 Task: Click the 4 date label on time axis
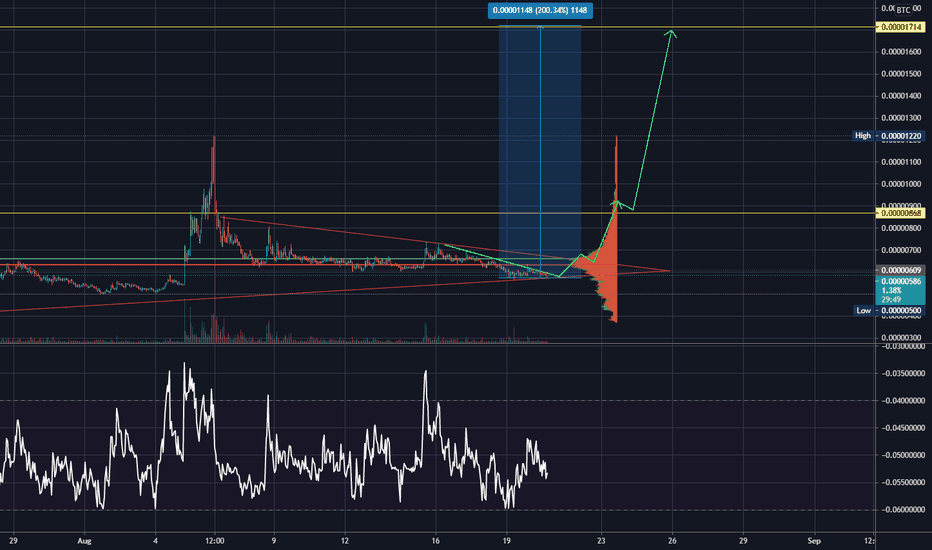155,541
